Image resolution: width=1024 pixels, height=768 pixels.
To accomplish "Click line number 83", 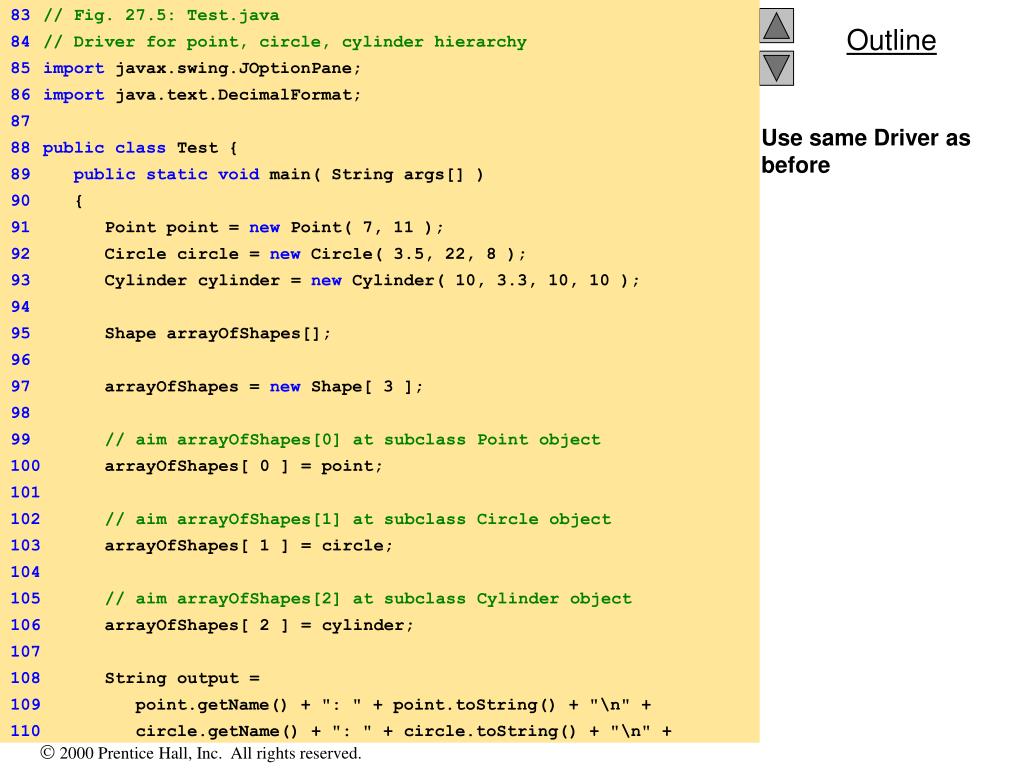I will [x=20, y=15].
